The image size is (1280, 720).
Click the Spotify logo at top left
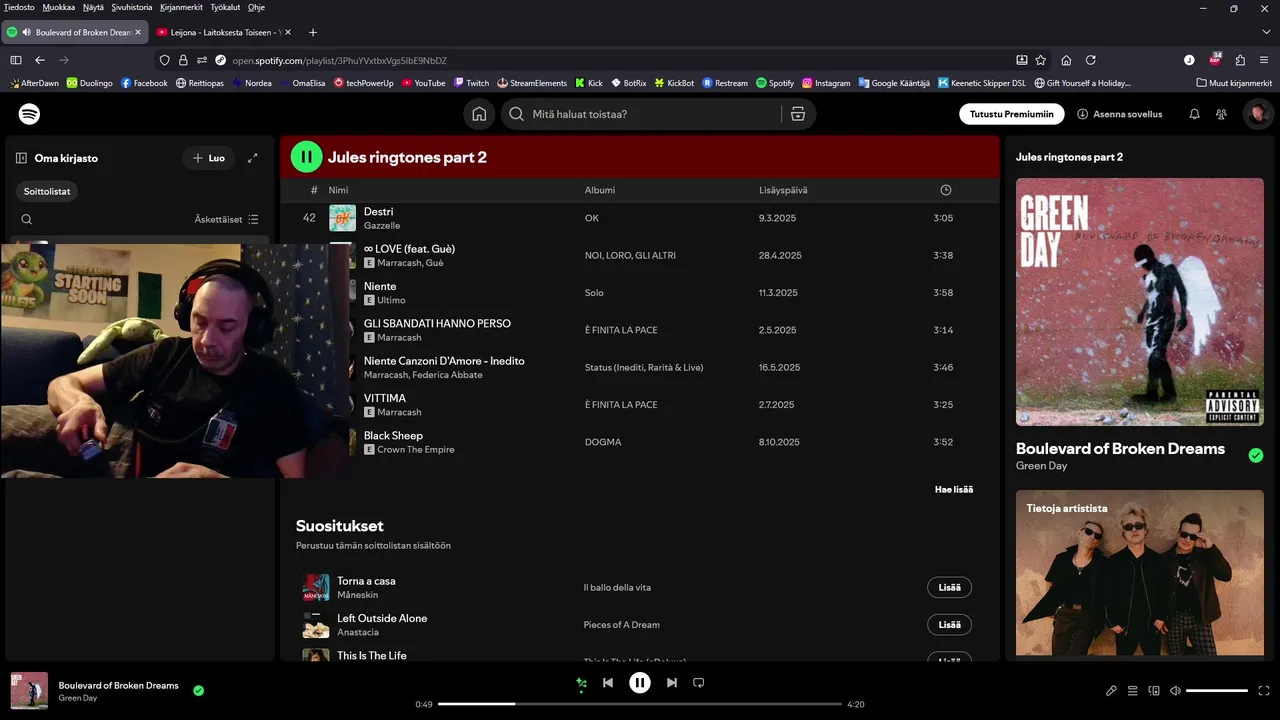click(x=30, y=114)
